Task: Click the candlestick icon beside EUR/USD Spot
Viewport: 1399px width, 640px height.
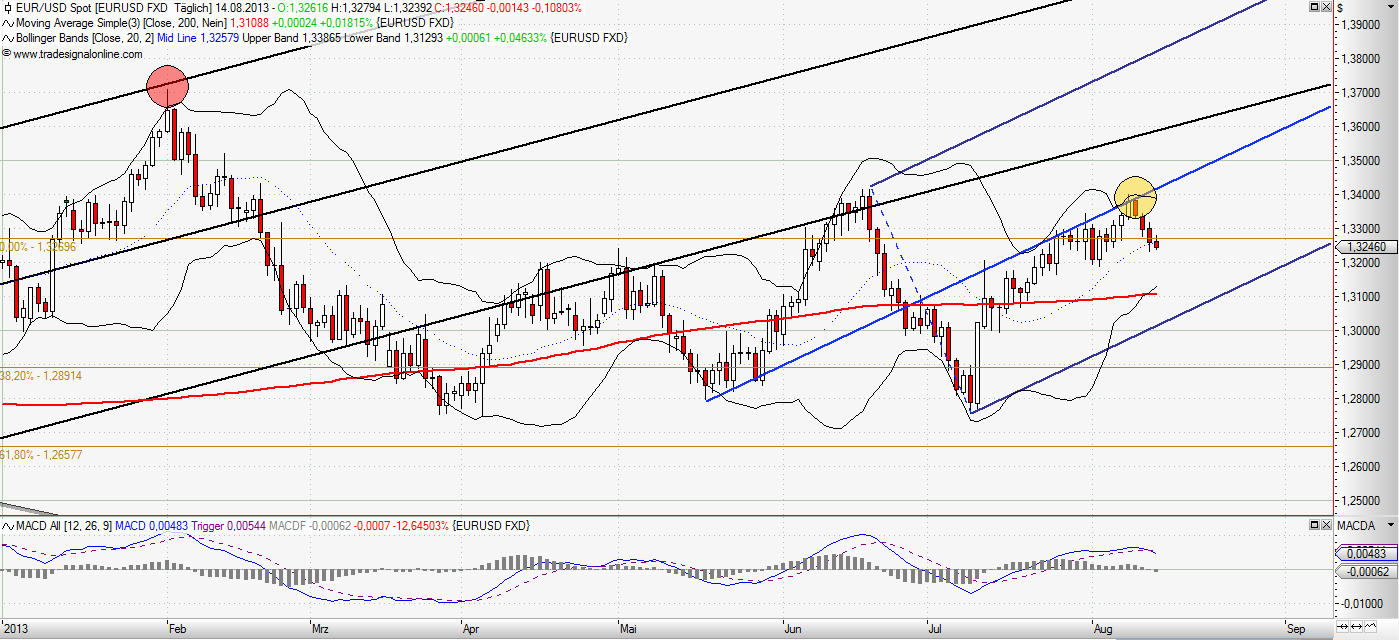Action: 7,7
